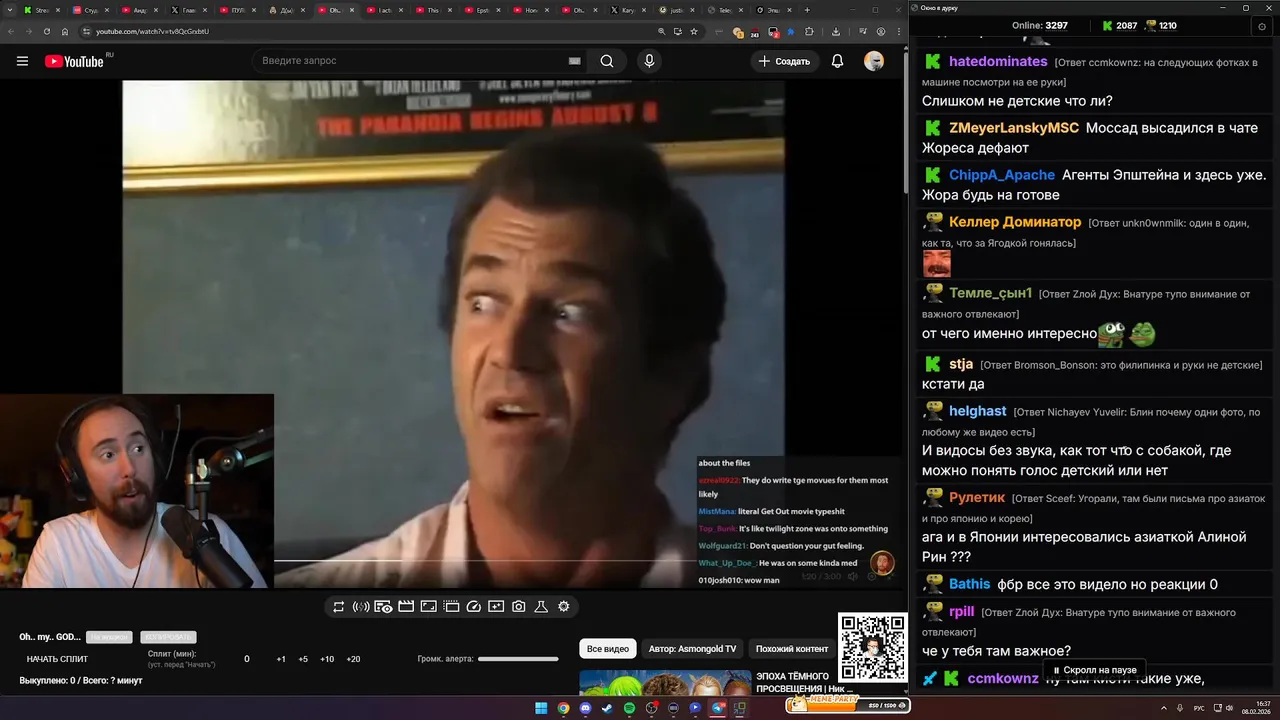Screen dimensions: 1280x720
Task: Open Chrome from the taskbar
Action: [x=563, y=708]
